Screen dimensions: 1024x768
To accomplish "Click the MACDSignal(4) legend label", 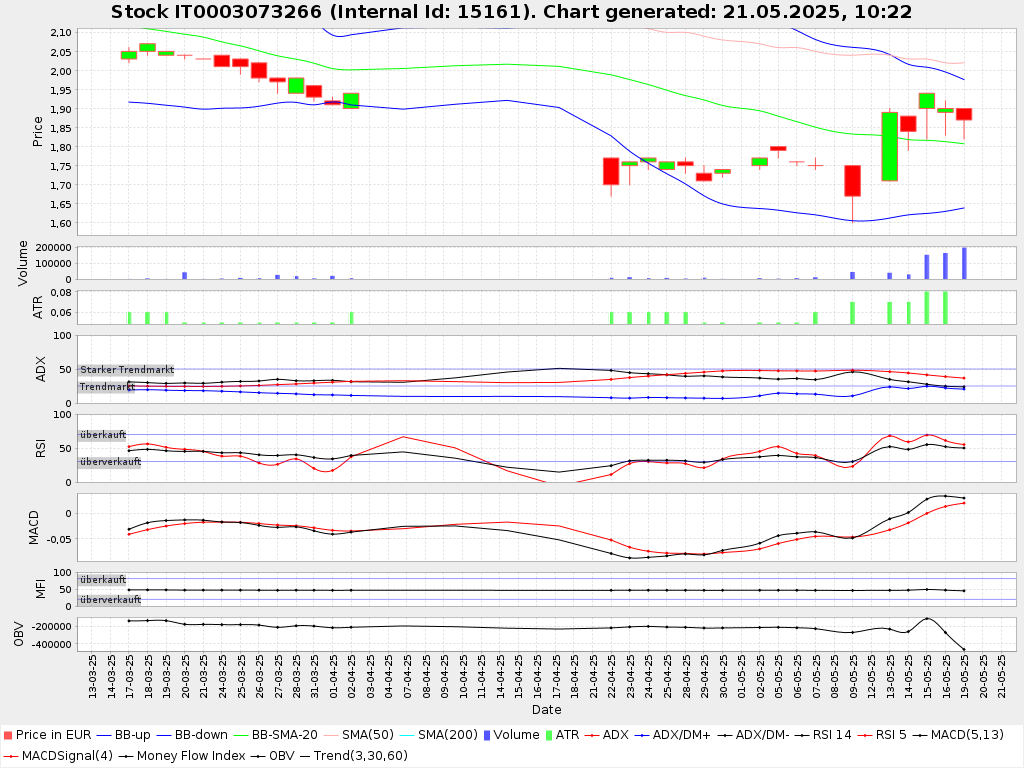I will 67,756.
